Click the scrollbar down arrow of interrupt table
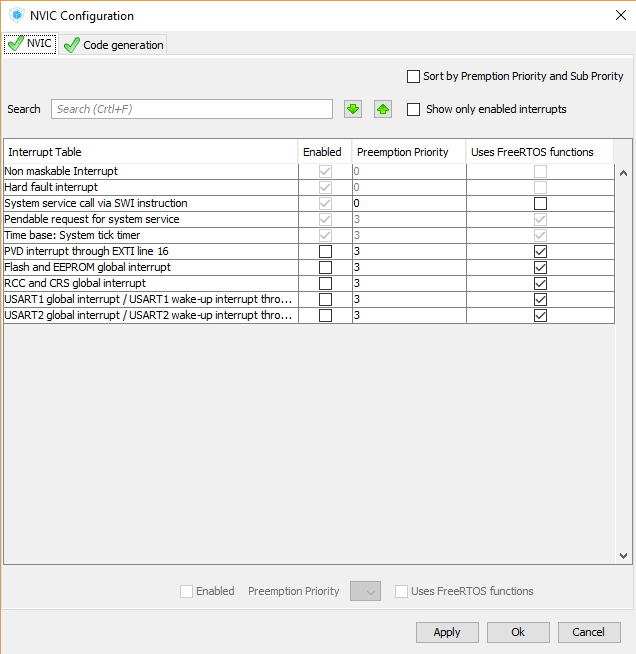This screenshot has width=636, height=654. (623, 555)
